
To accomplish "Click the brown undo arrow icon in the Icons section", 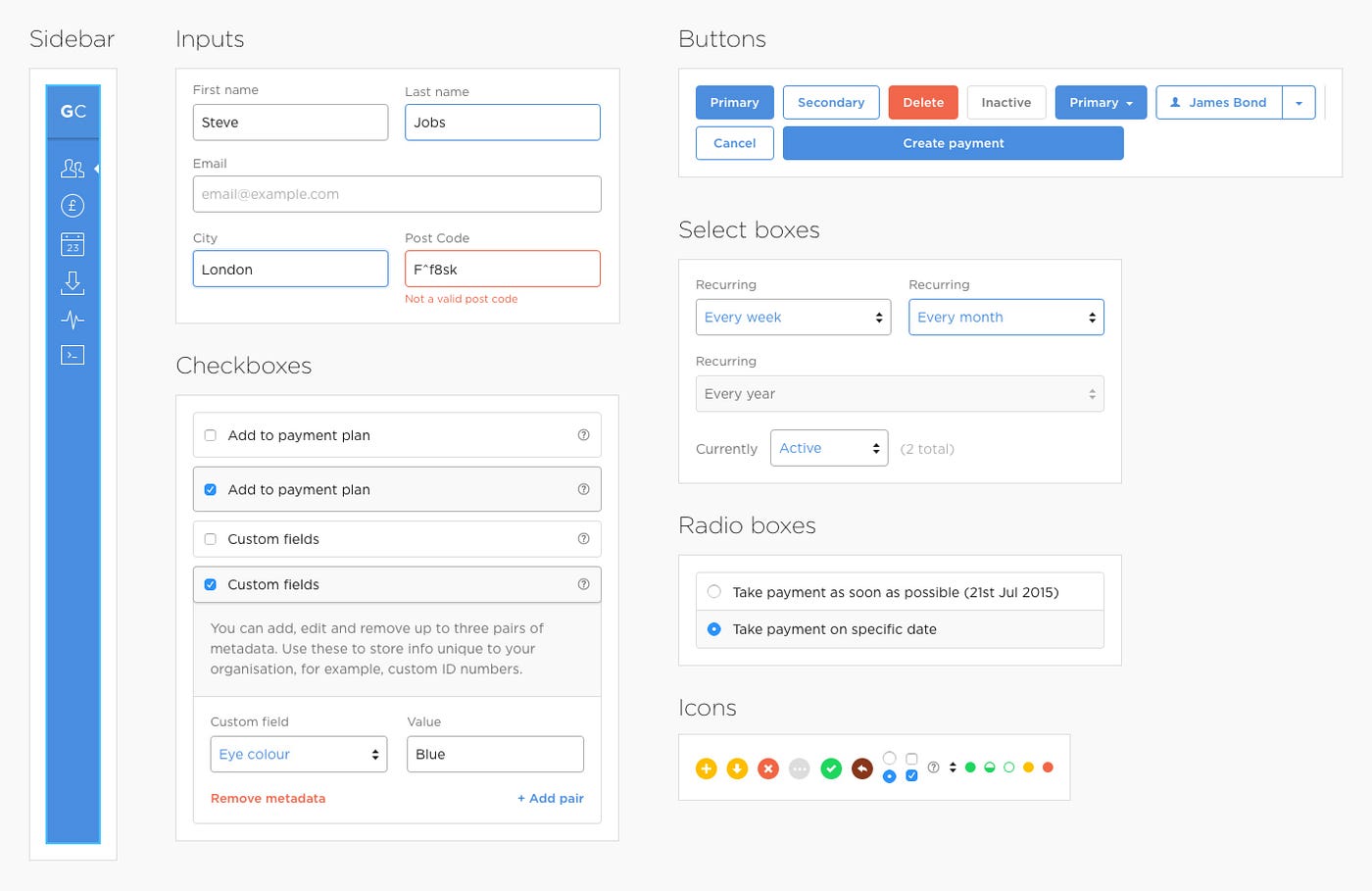I will tap(862, 768).
